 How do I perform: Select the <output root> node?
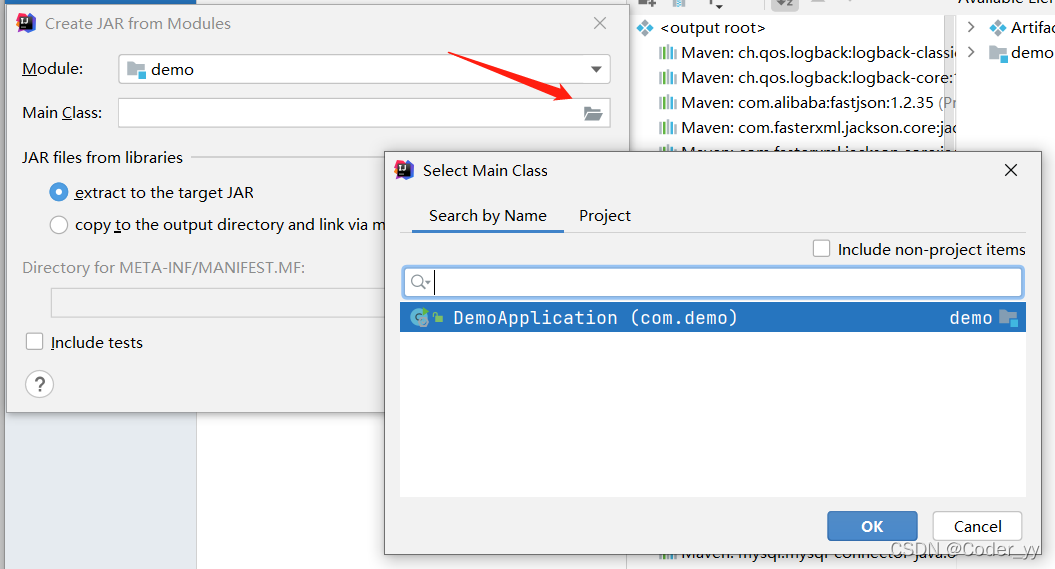[x=713, y=28]
